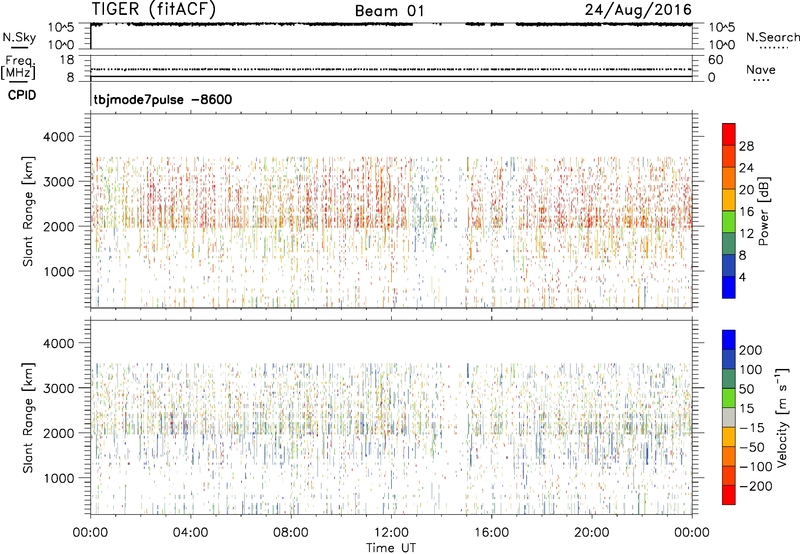Click the 'Slant Range [km]' label of power panel
This screenshot has width=800, height=554.
click(28, 211)
